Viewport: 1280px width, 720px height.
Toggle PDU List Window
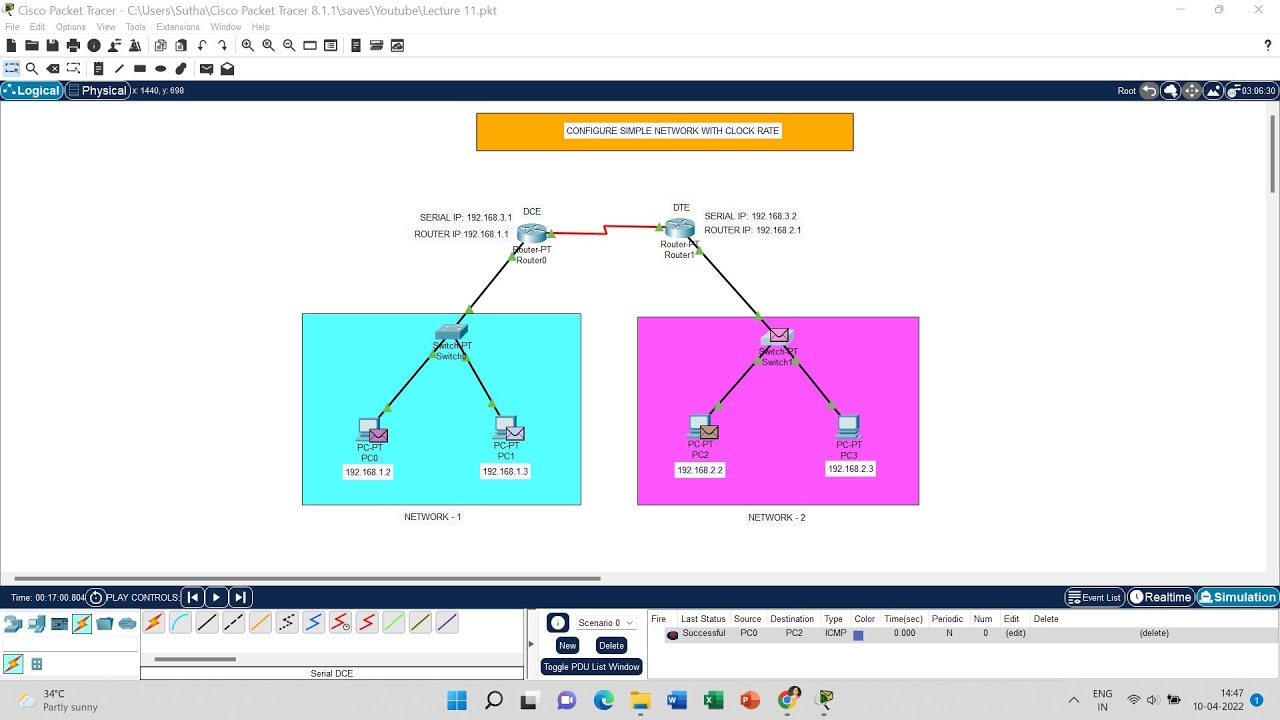click(x=592, y=667)
